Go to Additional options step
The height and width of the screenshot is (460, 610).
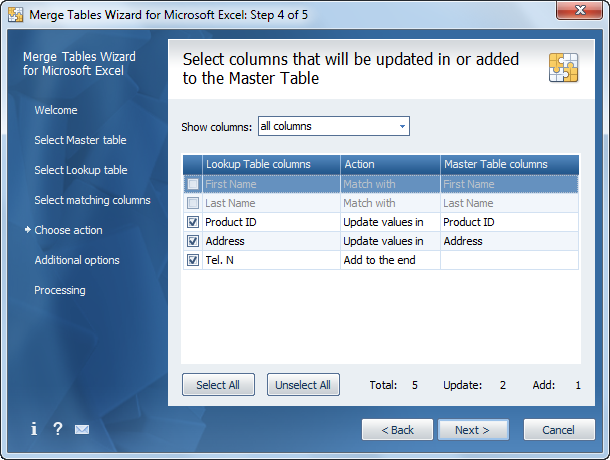click(77, 260)
